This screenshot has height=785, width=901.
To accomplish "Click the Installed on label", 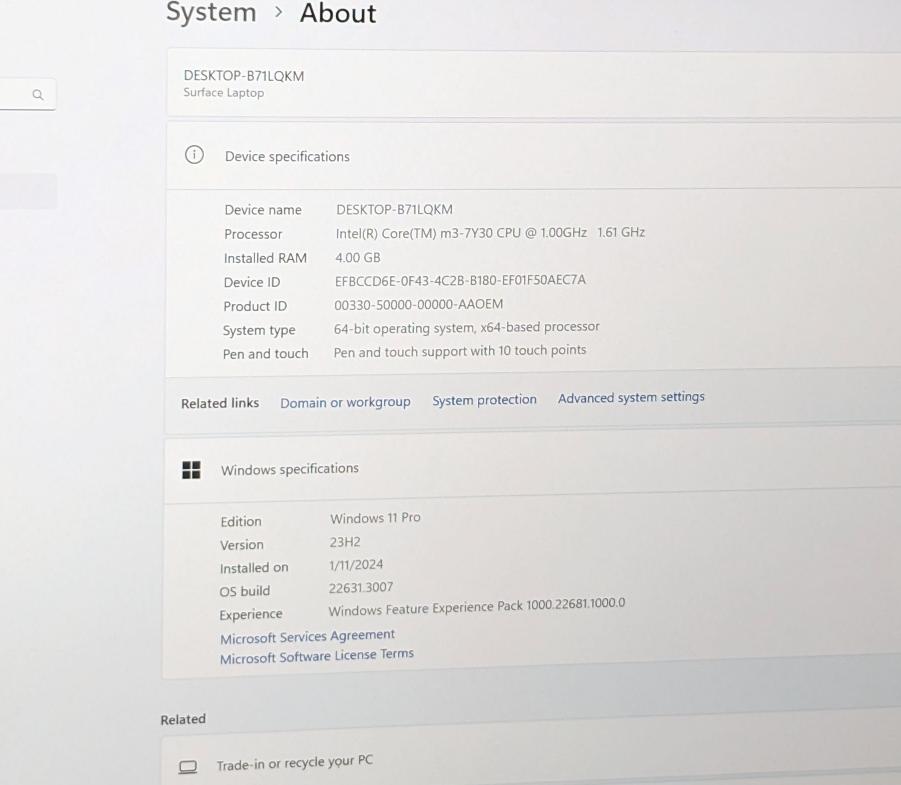I will pyautogui.click(x=254, y=568).
